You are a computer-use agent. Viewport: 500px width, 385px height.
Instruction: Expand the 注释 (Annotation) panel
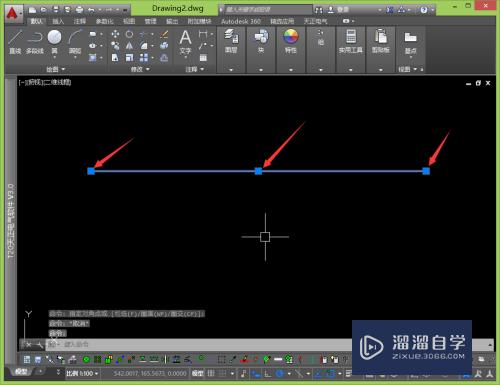click(x=195, y=69)
